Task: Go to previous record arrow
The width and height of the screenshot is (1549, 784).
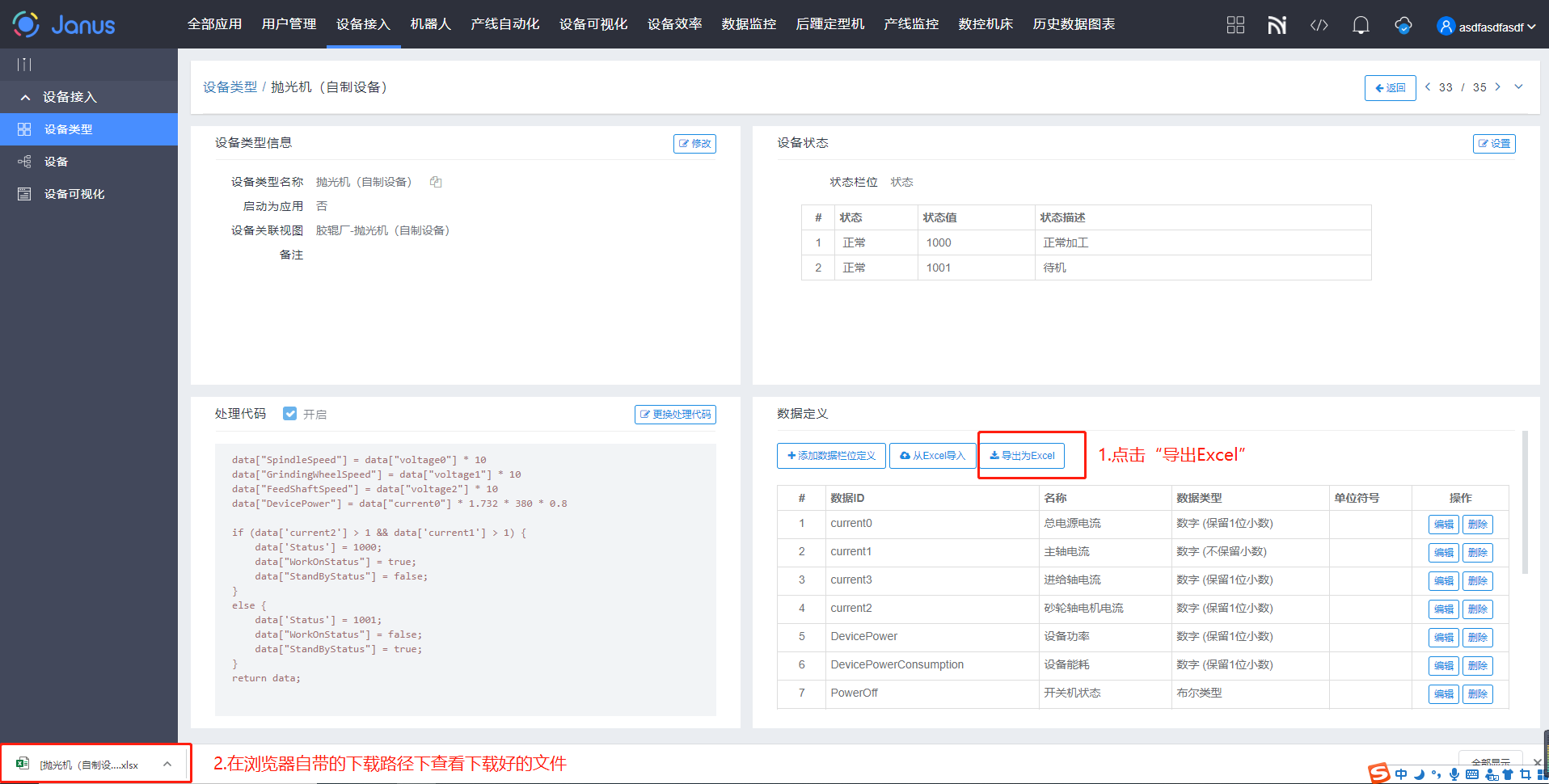Action: click(1428, 86)
